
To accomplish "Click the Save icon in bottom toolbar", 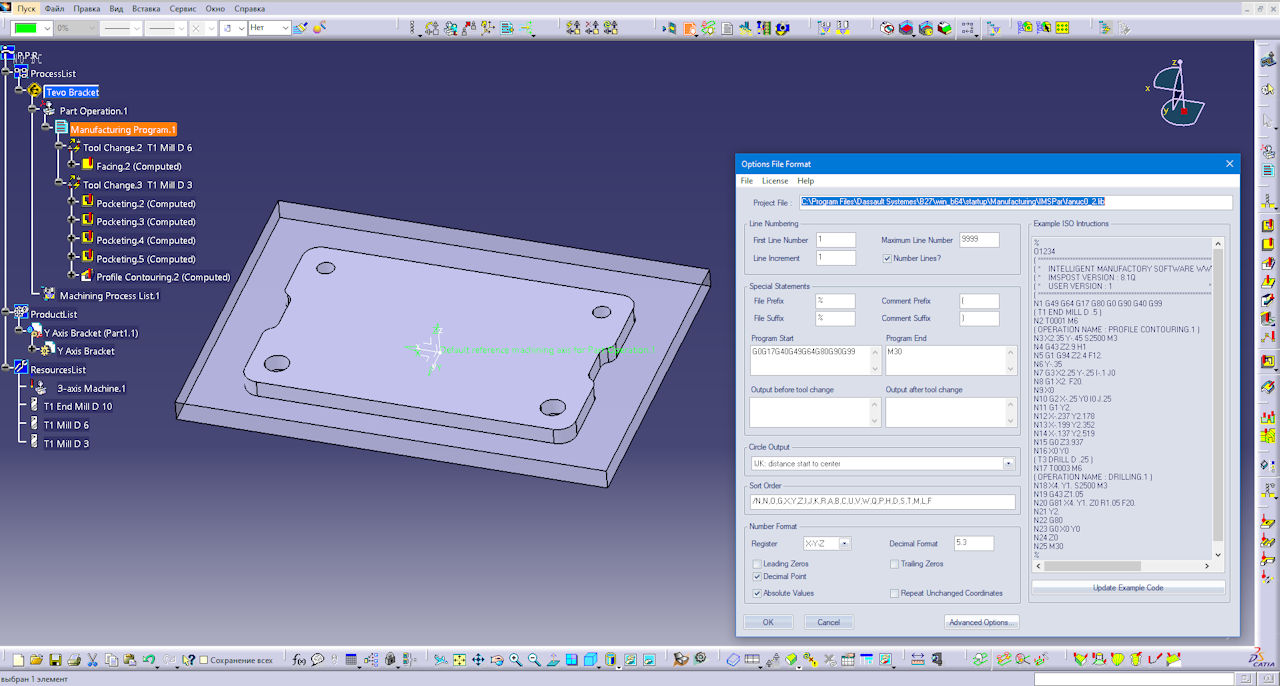I will pyautogui.click(x=55, y=660).
